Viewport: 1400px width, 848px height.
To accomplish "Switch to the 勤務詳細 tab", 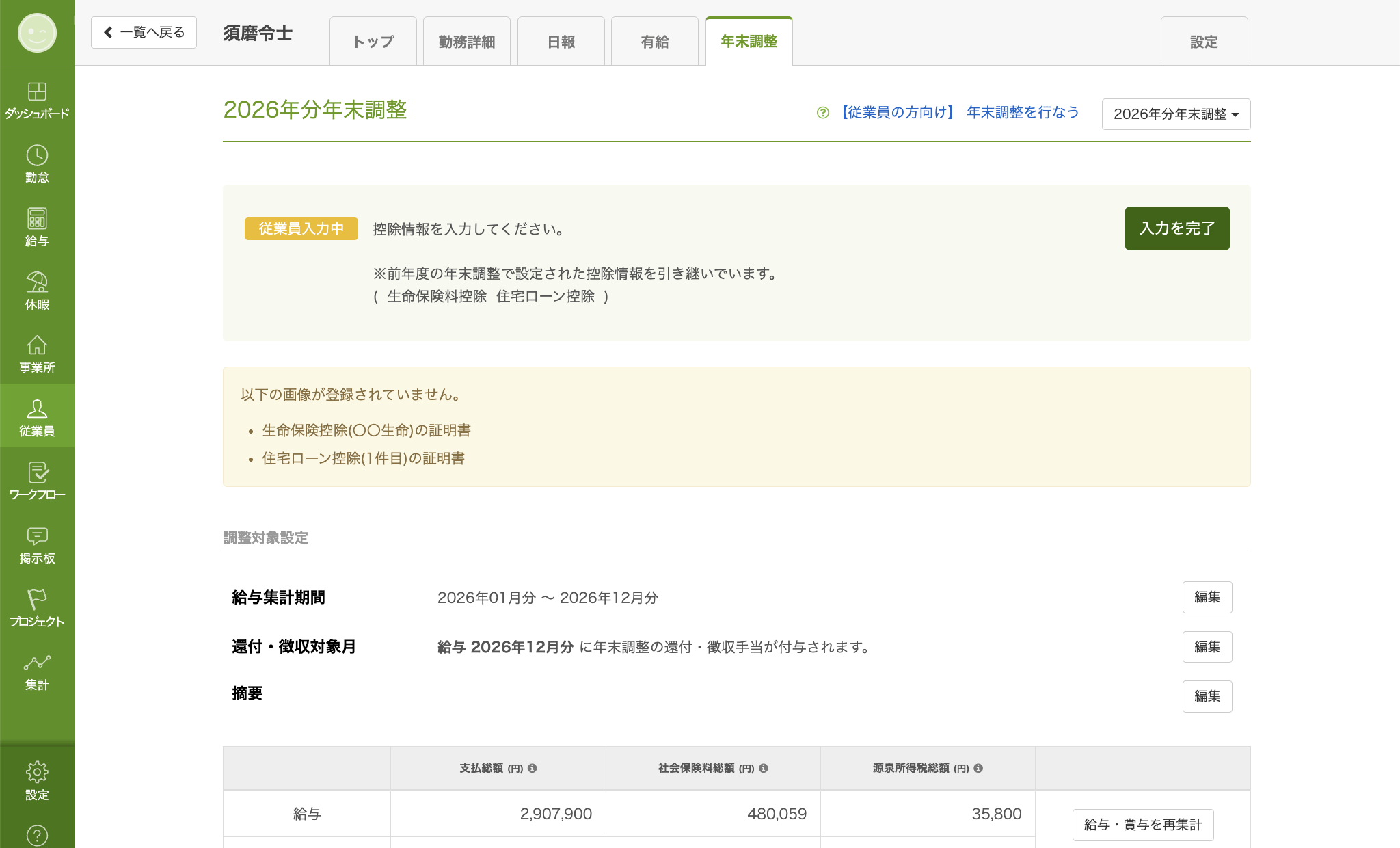I will [x=467, y=42].
